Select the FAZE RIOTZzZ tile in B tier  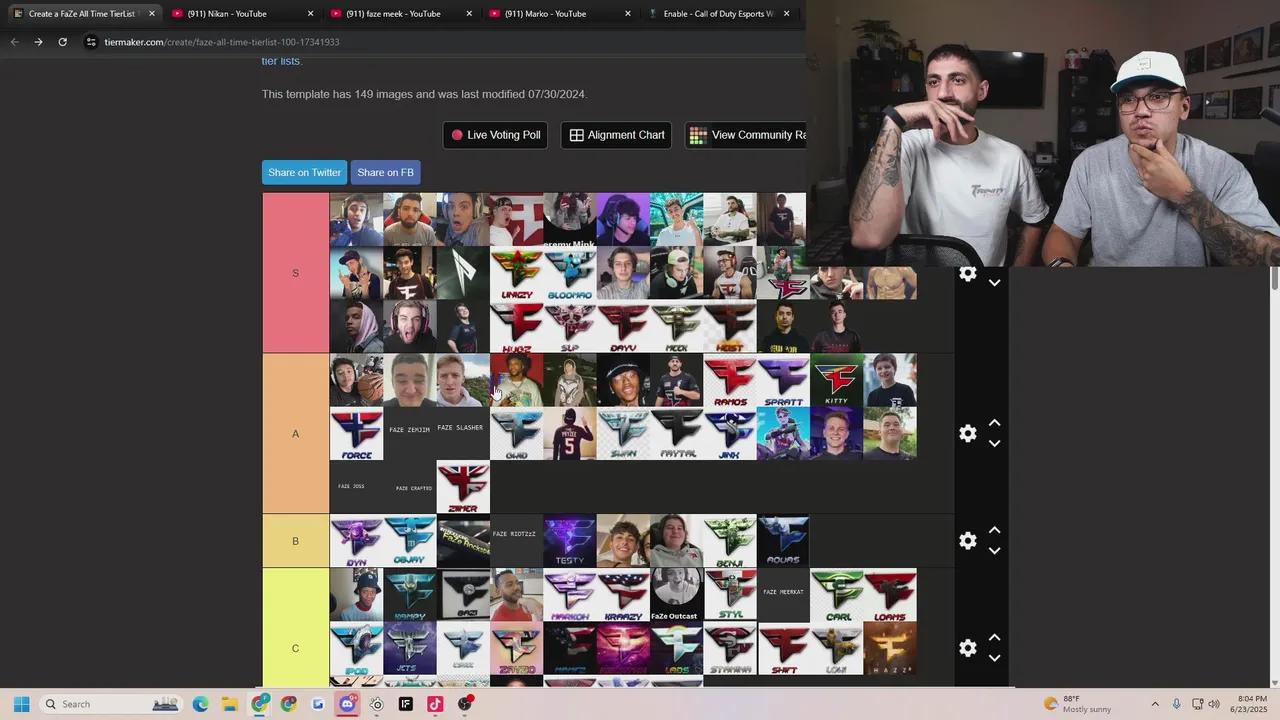tap(516, 541)
